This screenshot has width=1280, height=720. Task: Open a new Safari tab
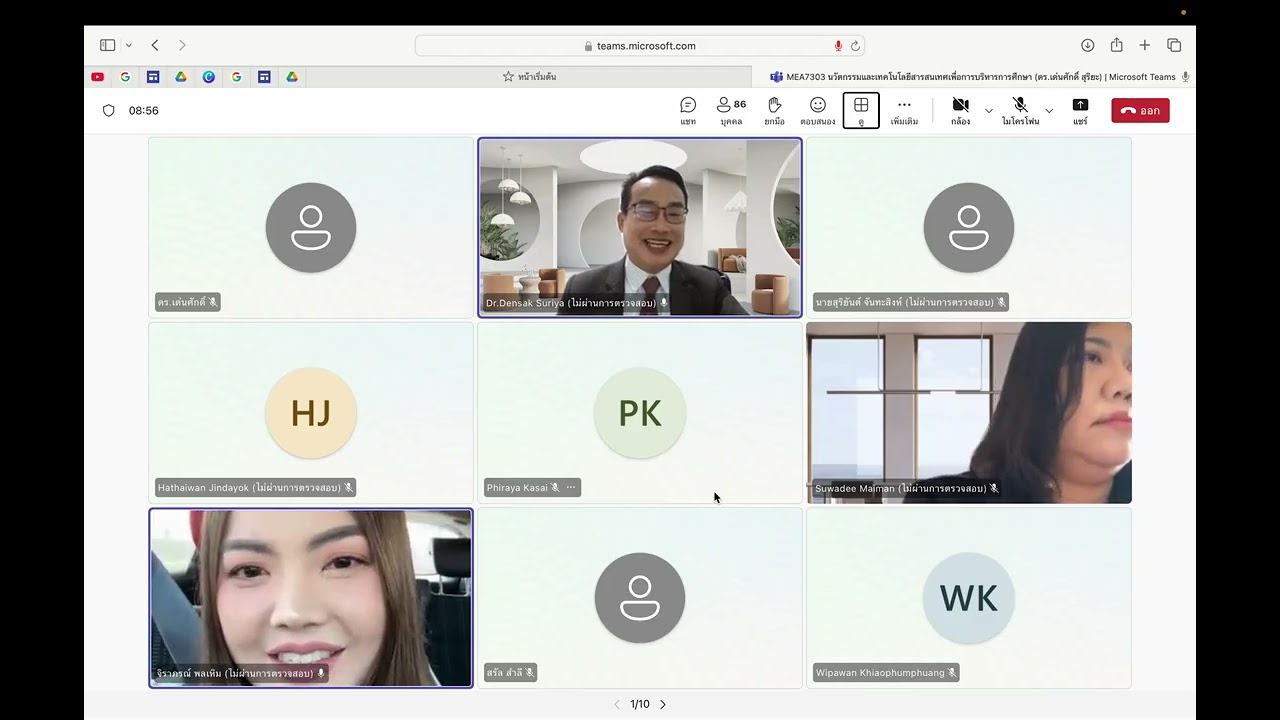(x=1145, y=45)
